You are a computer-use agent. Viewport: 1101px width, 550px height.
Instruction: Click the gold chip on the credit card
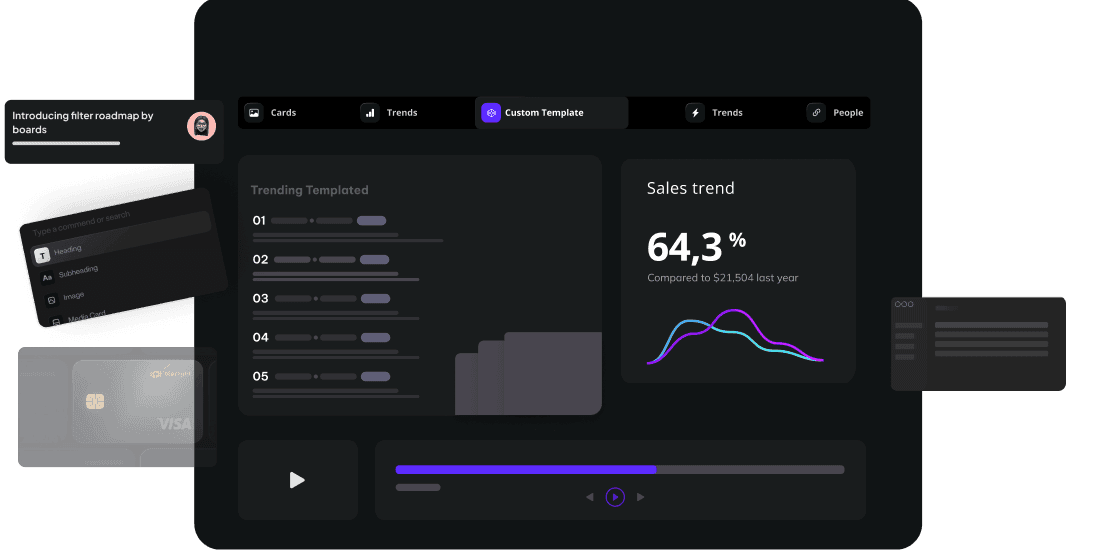(x=96, y=401)
